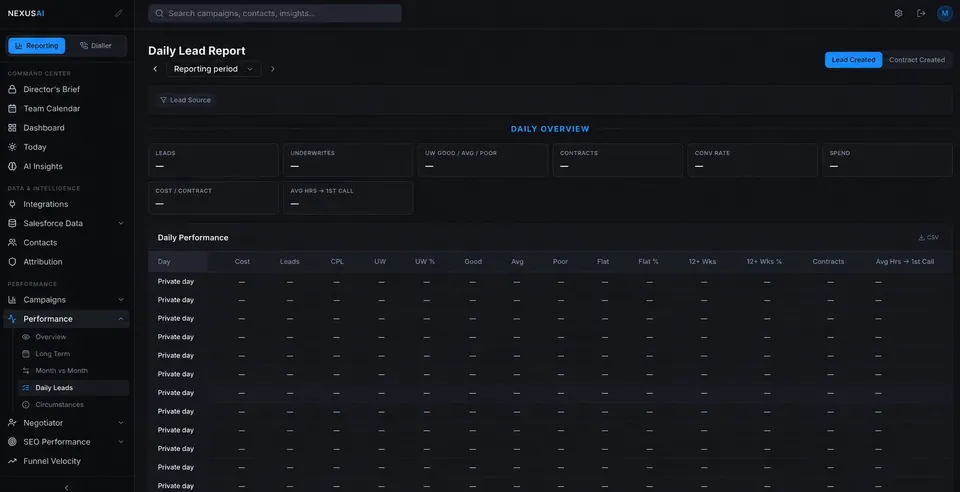Select the Reporting mode tab

click(37, 46)
